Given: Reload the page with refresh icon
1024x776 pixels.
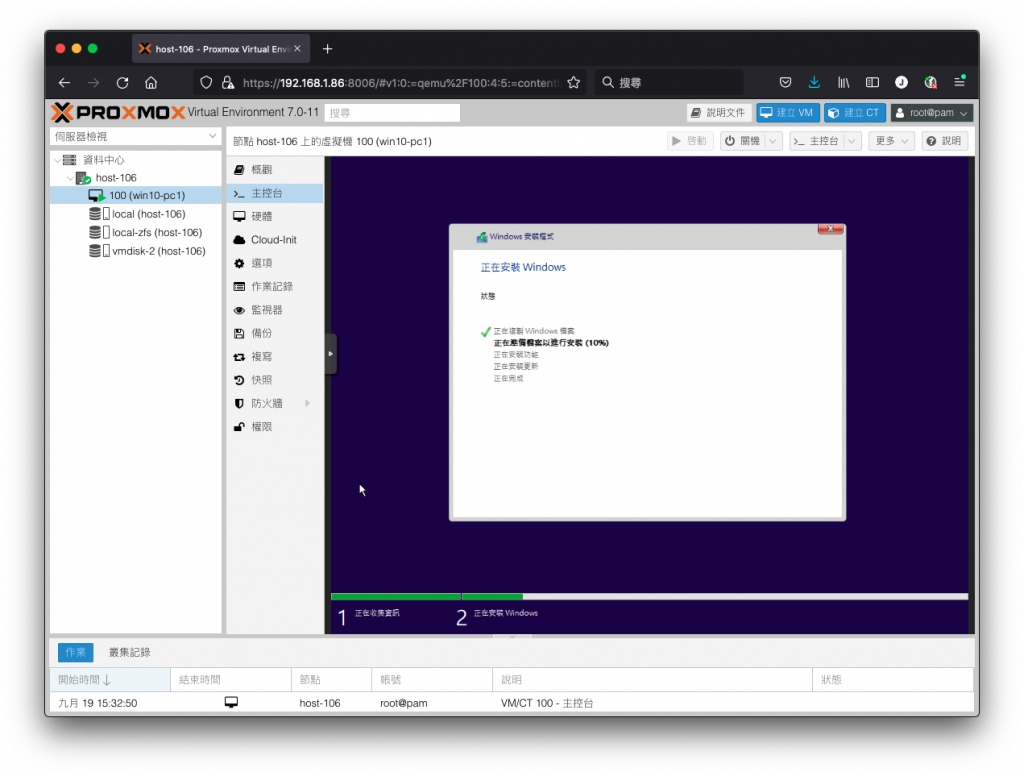Looking at the screenshot, I should click(x=122, y=83).
